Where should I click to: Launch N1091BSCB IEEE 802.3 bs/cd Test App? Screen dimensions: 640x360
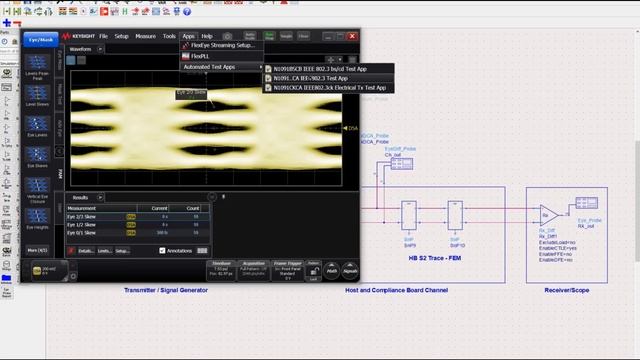[x=328, y=69]
